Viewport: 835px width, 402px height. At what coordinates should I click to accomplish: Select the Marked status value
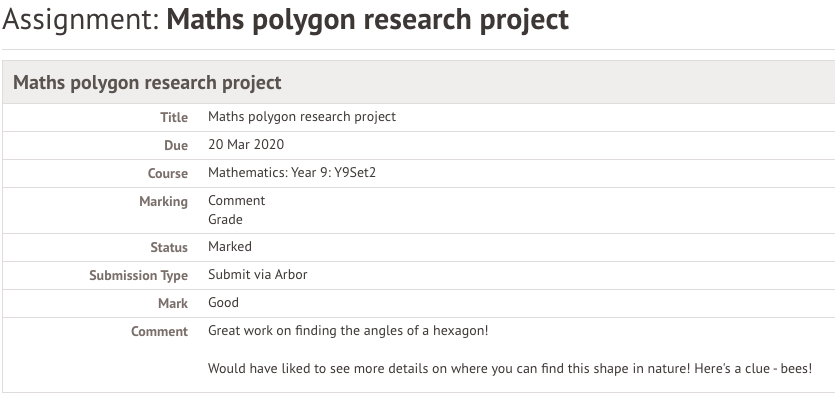(x=230, y=247)
